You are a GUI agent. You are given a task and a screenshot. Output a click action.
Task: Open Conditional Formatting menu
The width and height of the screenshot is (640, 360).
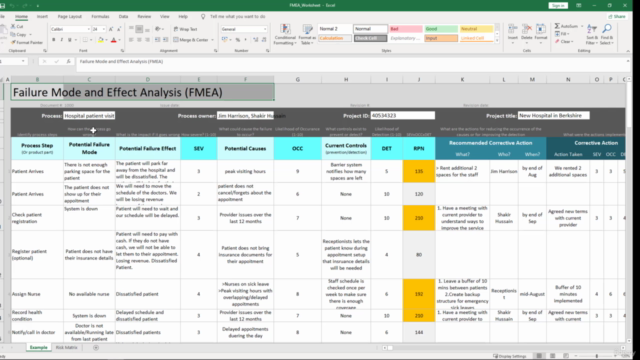coord(285,34)
